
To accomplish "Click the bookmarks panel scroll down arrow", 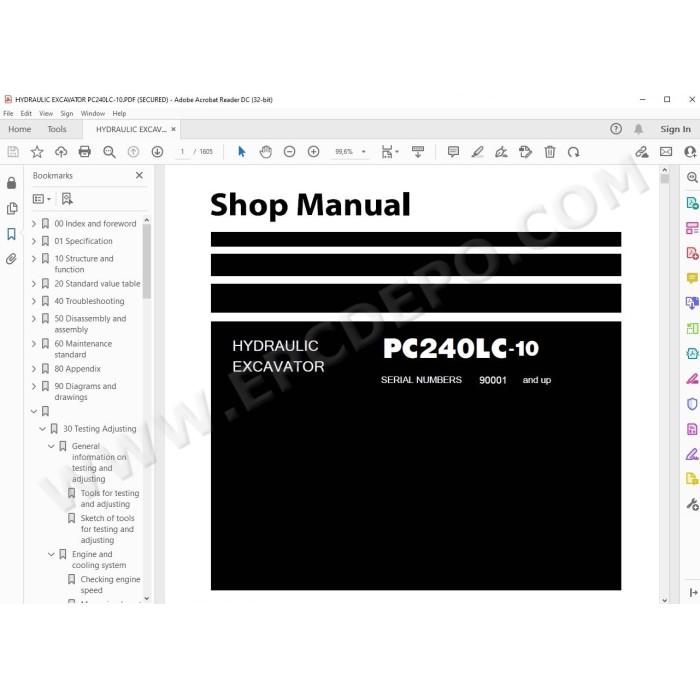I will point(146,598).
